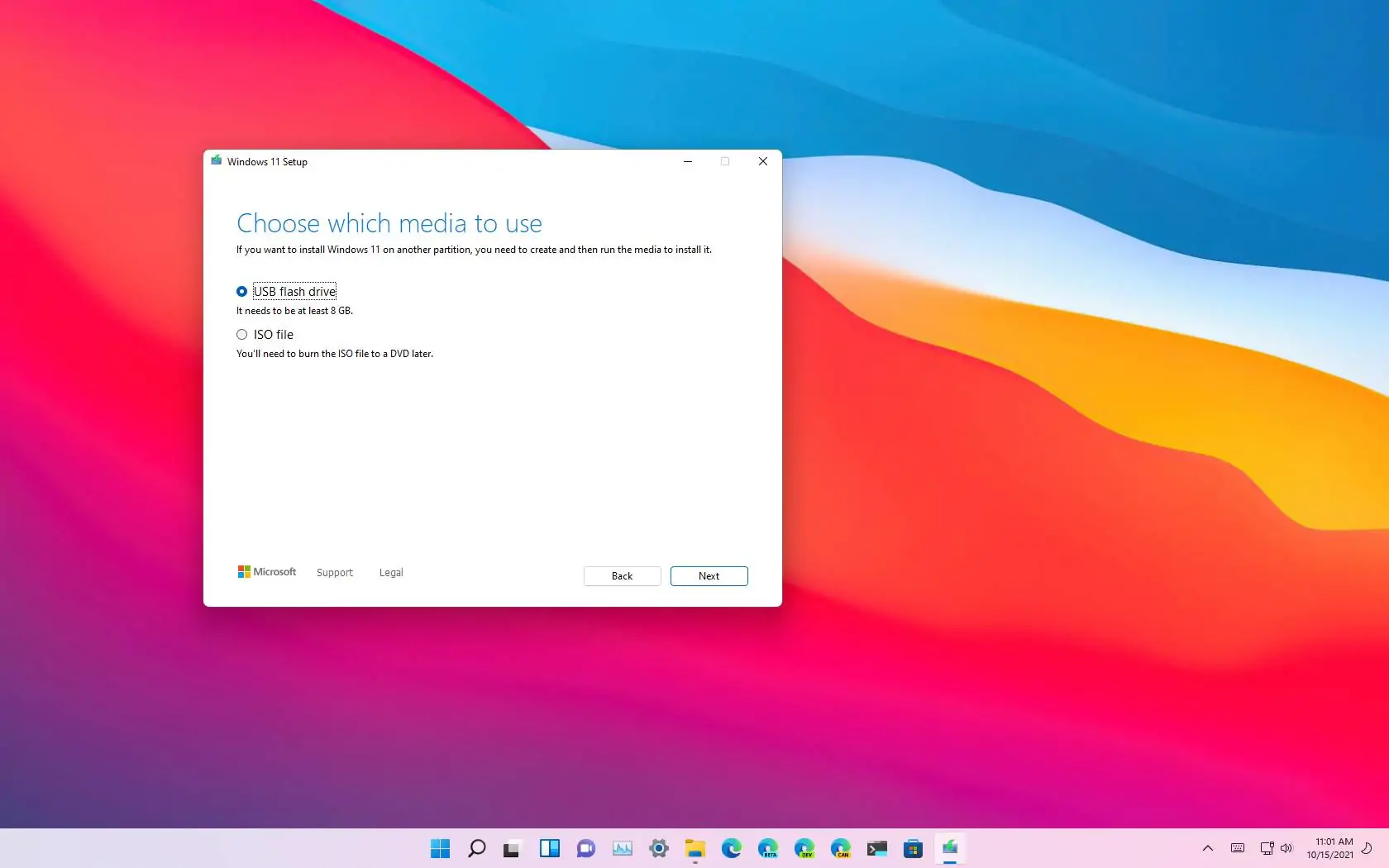Open the terminal app from the taskbar
This screenshot has width=1389, height=868.
coord(876,848)
